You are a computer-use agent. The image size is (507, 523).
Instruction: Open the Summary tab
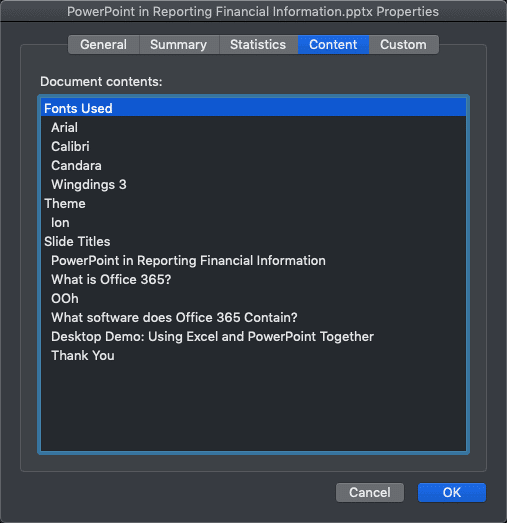(179, 44)
